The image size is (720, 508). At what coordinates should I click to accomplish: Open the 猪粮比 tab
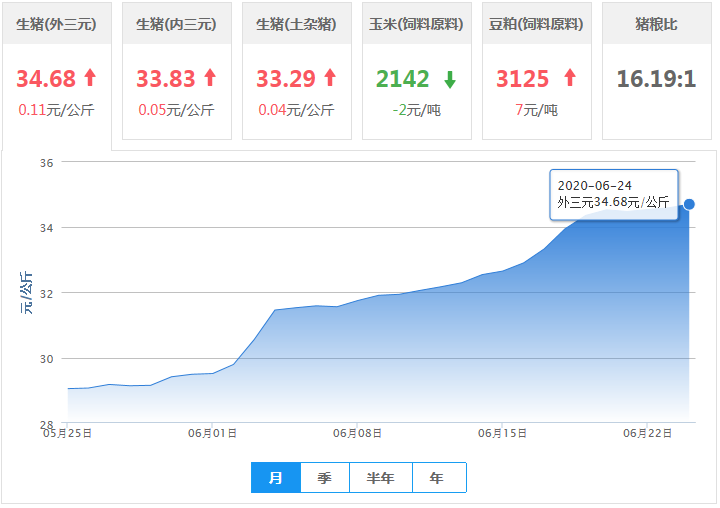(x=656, y=24)
